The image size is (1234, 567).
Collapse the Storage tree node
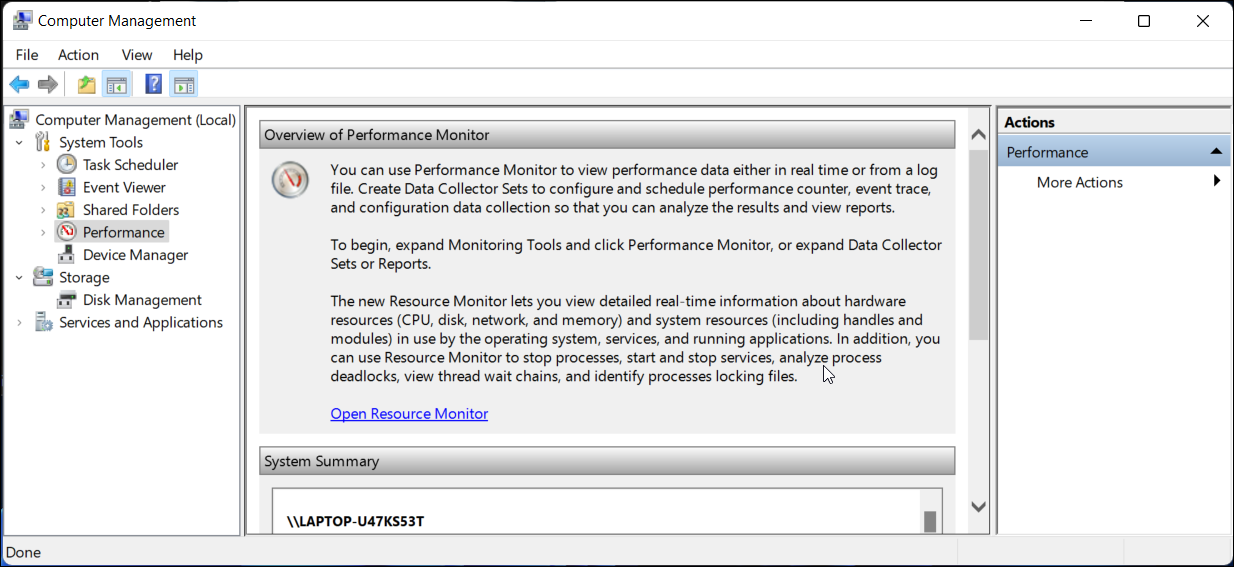tap(19, 278)
